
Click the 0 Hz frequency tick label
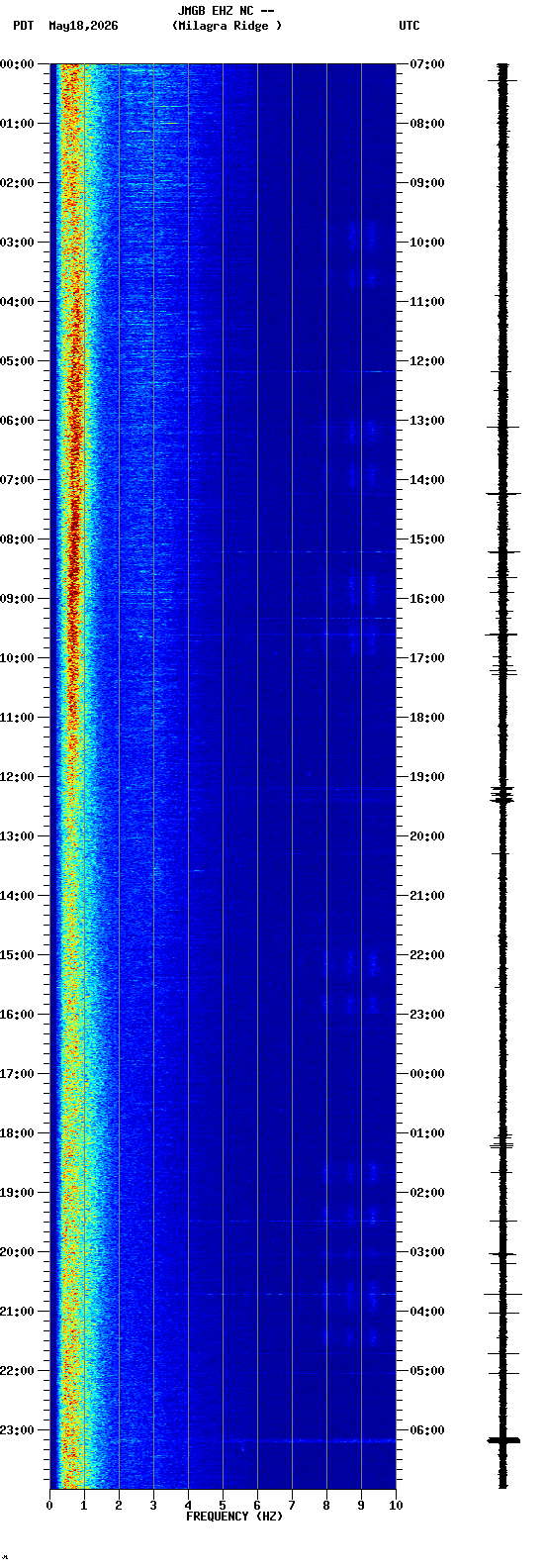coord(49,1506)
